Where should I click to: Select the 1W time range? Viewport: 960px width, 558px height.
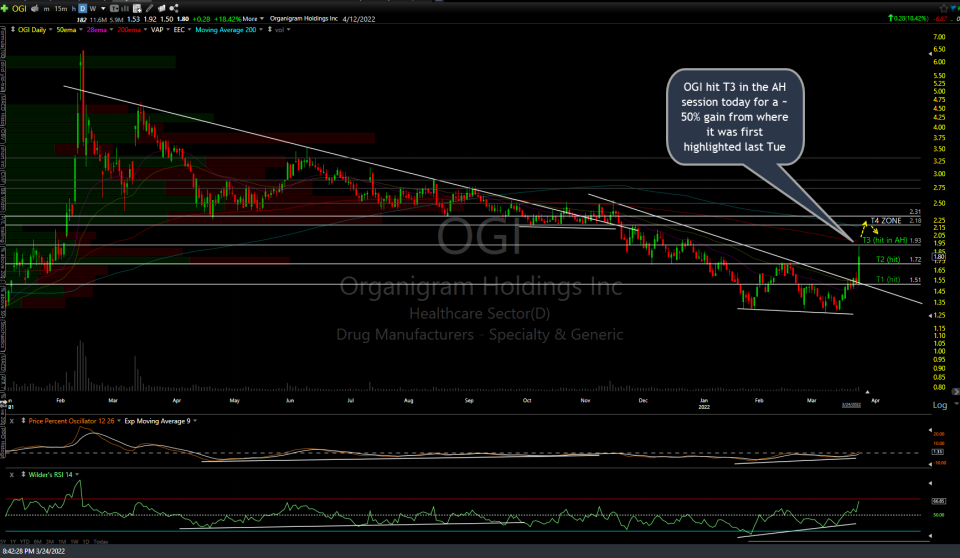pos(75,541)
